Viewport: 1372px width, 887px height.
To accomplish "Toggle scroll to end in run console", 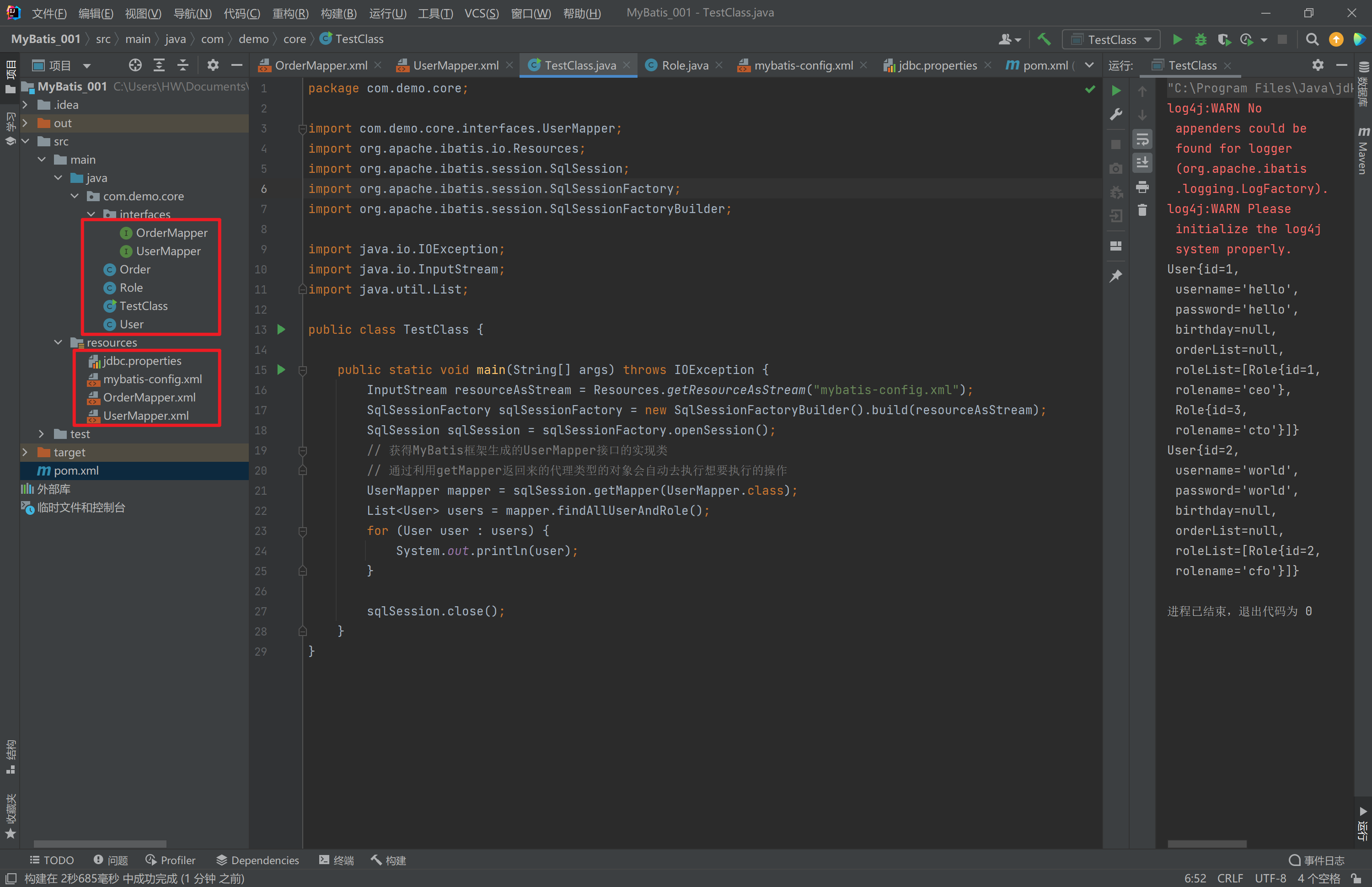I will point(1142,163).
